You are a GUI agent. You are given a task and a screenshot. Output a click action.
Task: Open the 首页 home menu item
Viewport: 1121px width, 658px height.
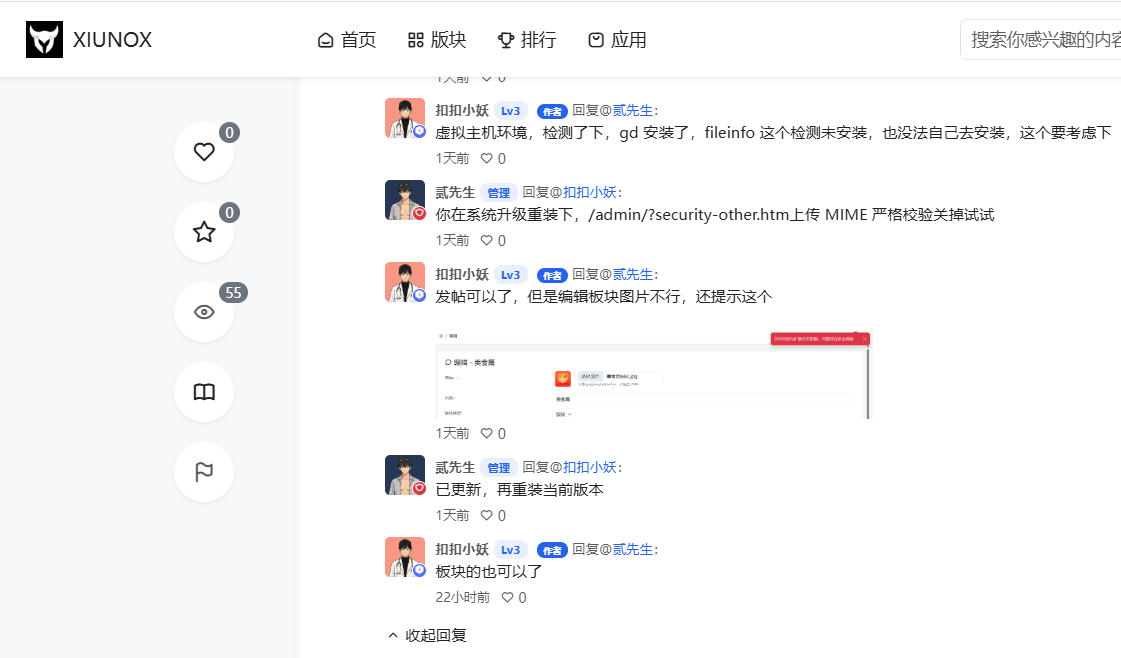tap(347, 40)
